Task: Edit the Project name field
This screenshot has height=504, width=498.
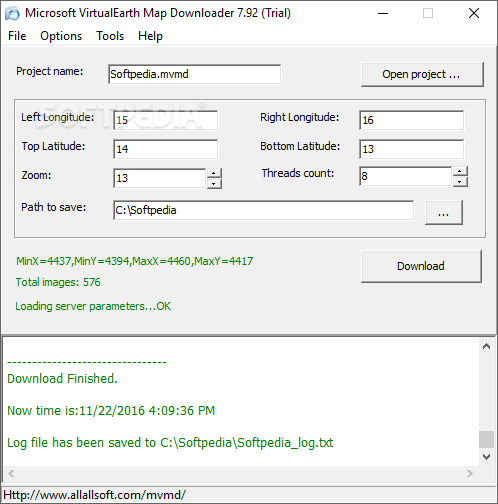Action: pyautogui.click(x=194, y=74)
